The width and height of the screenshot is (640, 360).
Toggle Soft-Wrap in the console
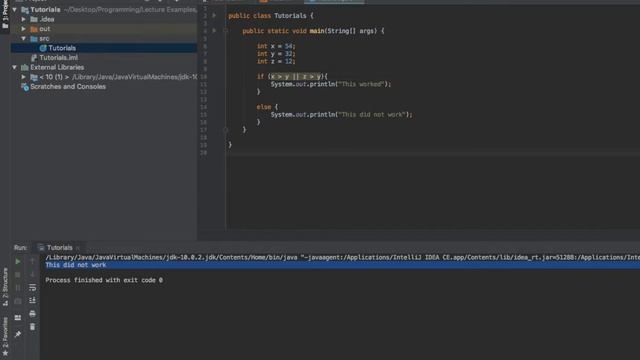pos(33,288)
